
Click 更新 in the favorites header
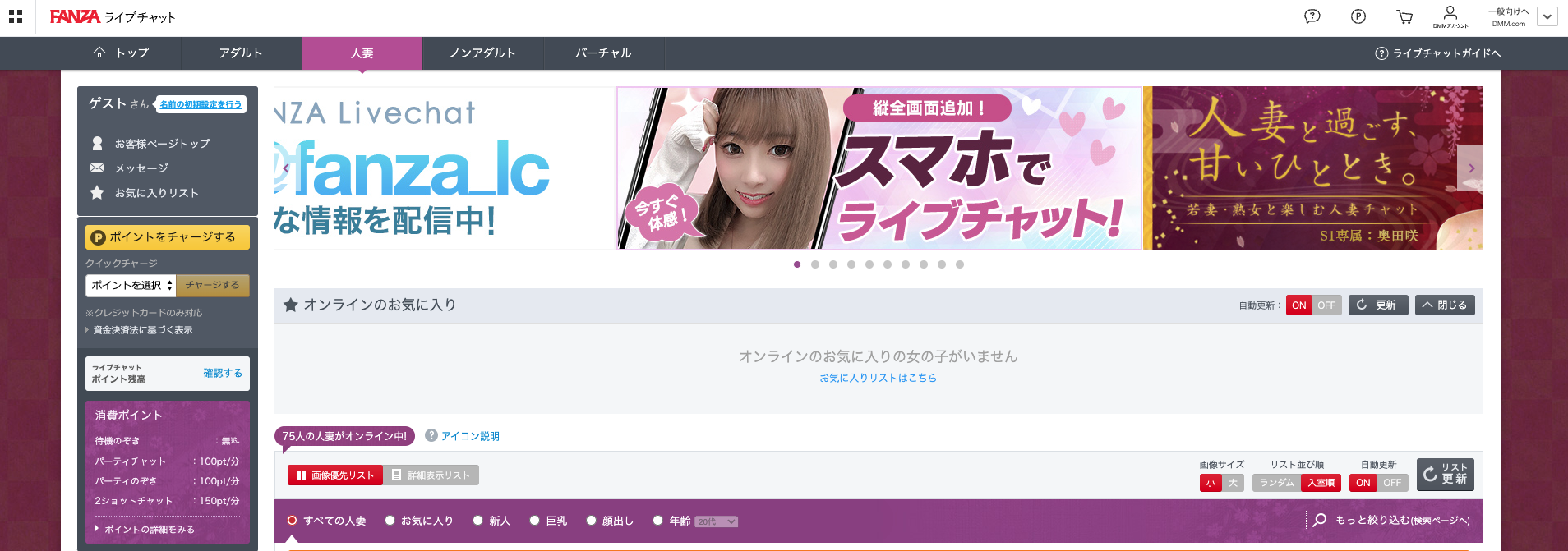(1378, 305)
